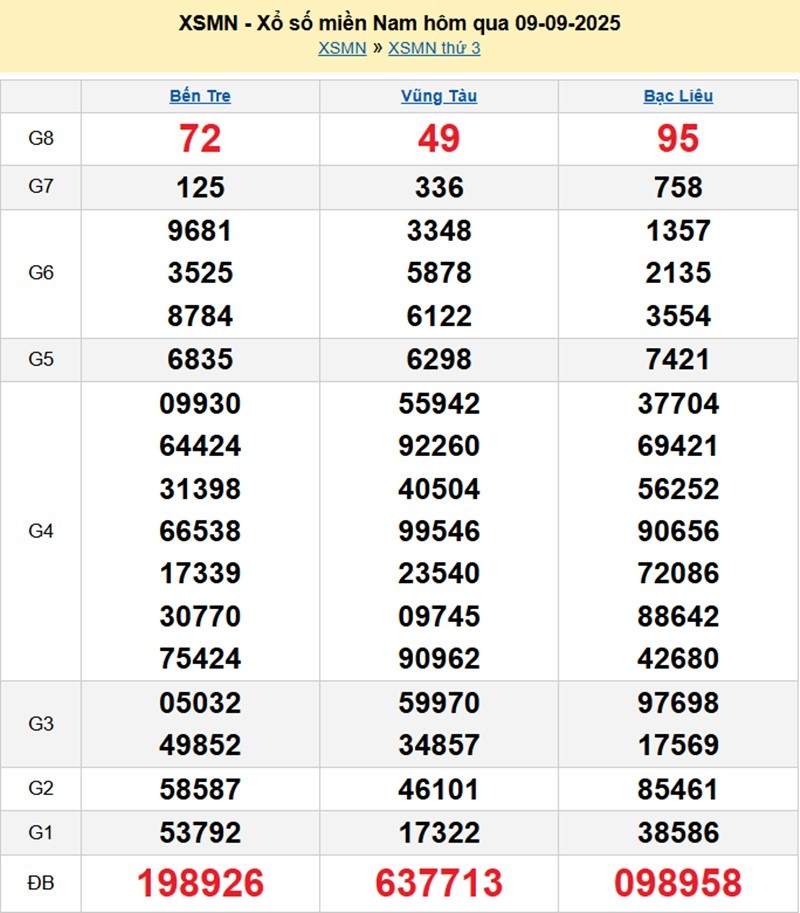This screenshot has width=800, height=913.
Task: Click G4 number 23540
Action: pos(439,574)
